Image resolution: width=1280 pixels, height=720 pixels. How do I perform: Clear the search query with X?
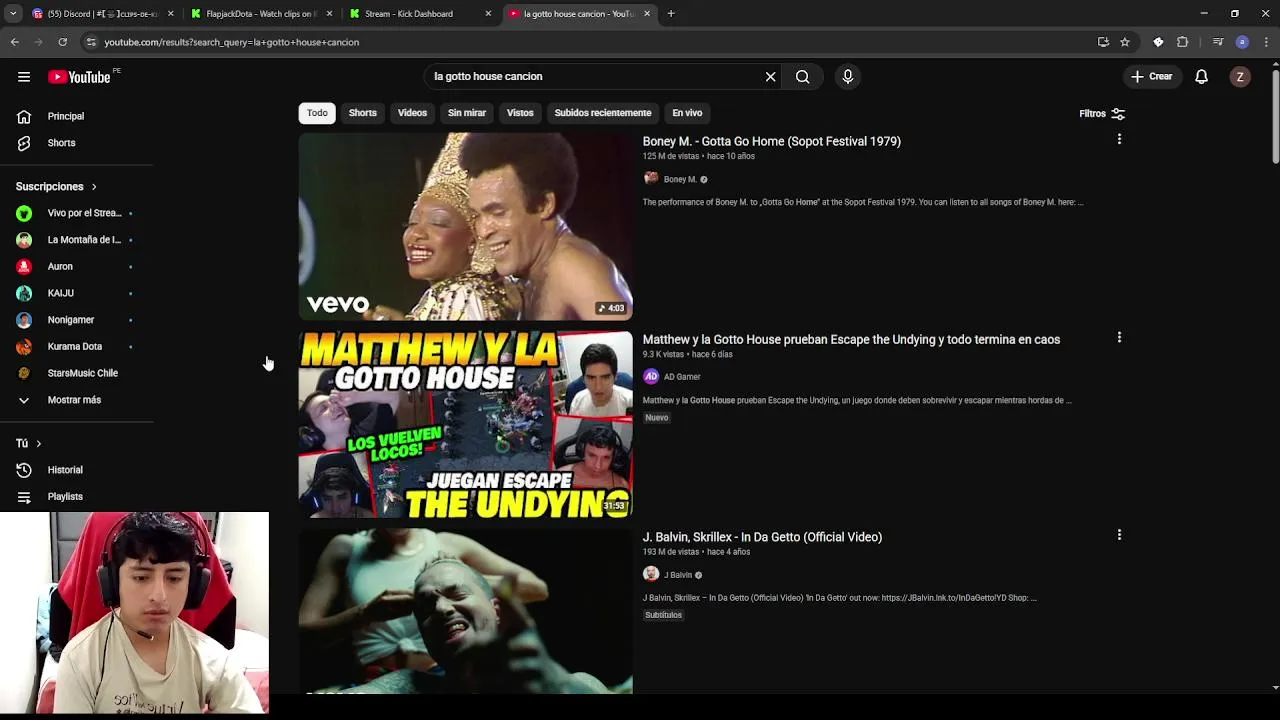tap(770, 77)
